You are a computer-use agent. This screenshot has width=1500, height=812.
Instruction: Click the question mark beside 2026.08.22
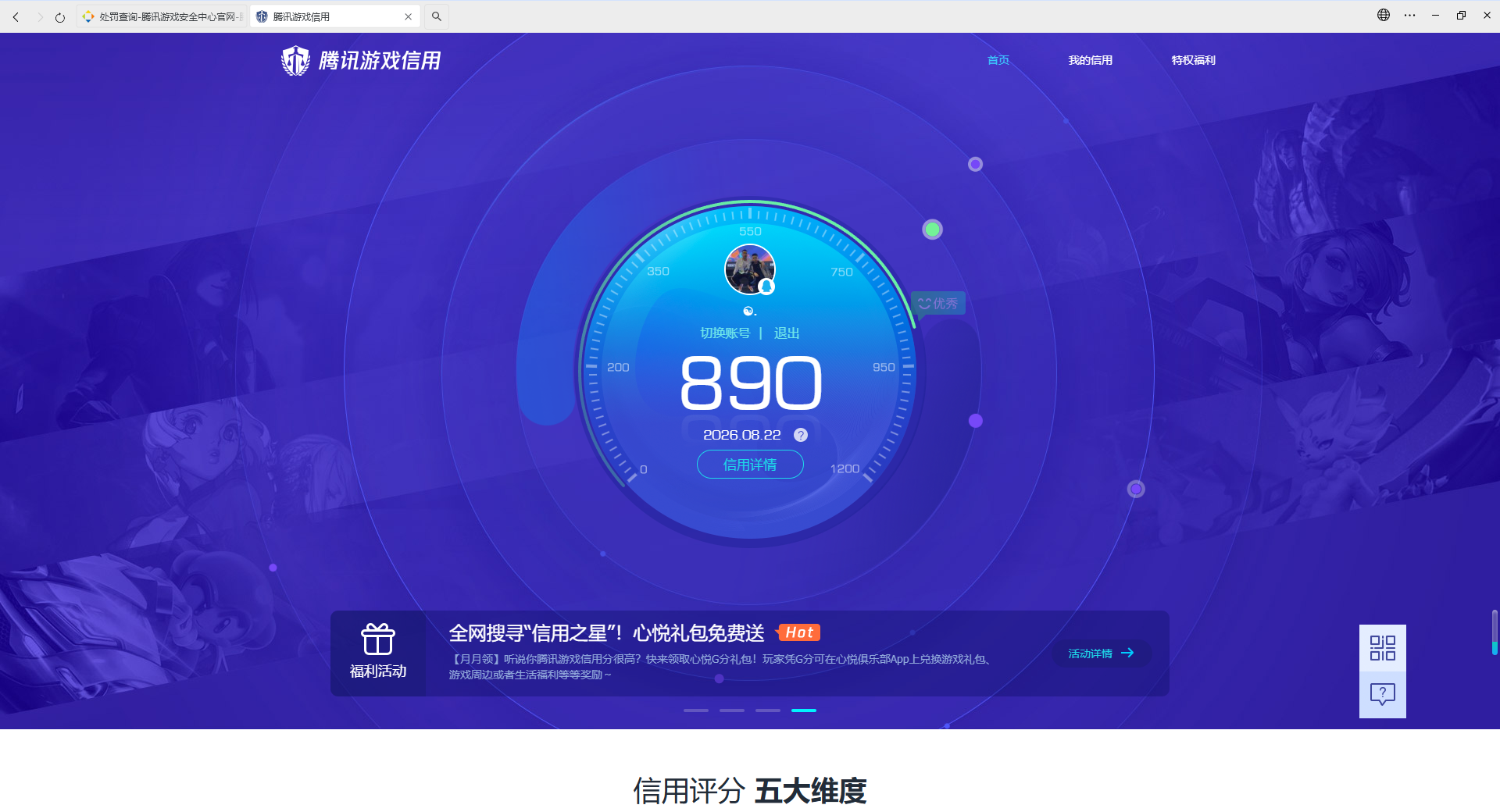801,435
